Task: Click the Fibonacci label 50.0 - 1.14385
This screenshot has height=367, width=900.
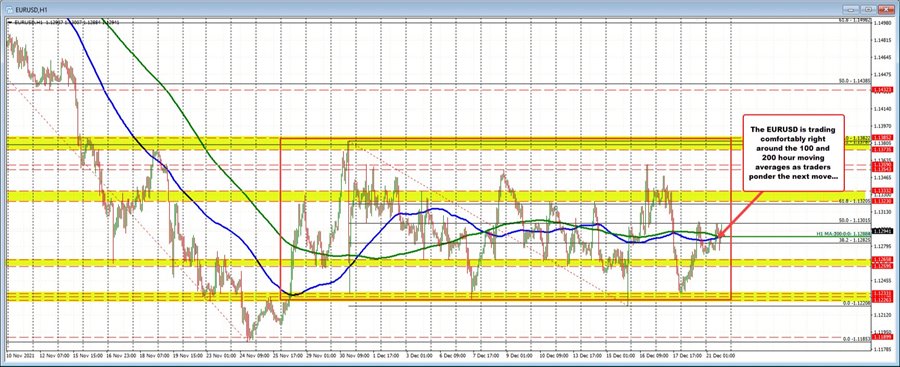Action: [x=855, y=80]
